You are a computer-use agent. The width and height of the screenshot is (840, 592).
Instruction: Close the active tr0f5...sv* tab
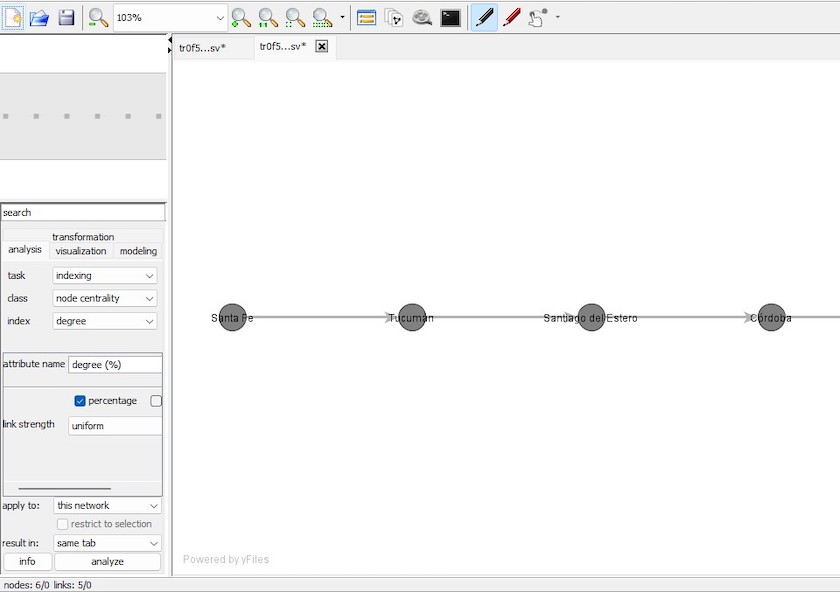click(x=322, y=46)
